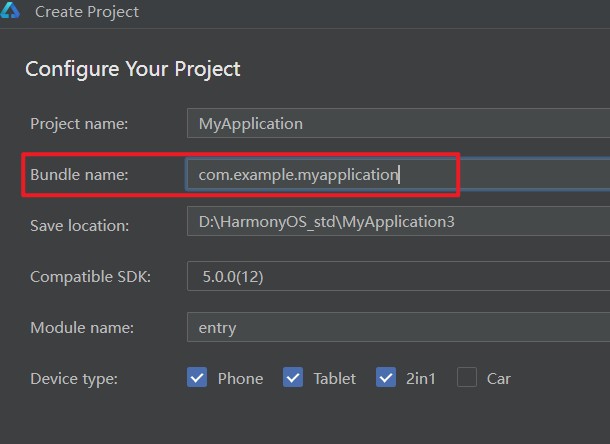The image size is (610, 444).
Task: Click the Bundle name label
Action: [x=79, y=175]
